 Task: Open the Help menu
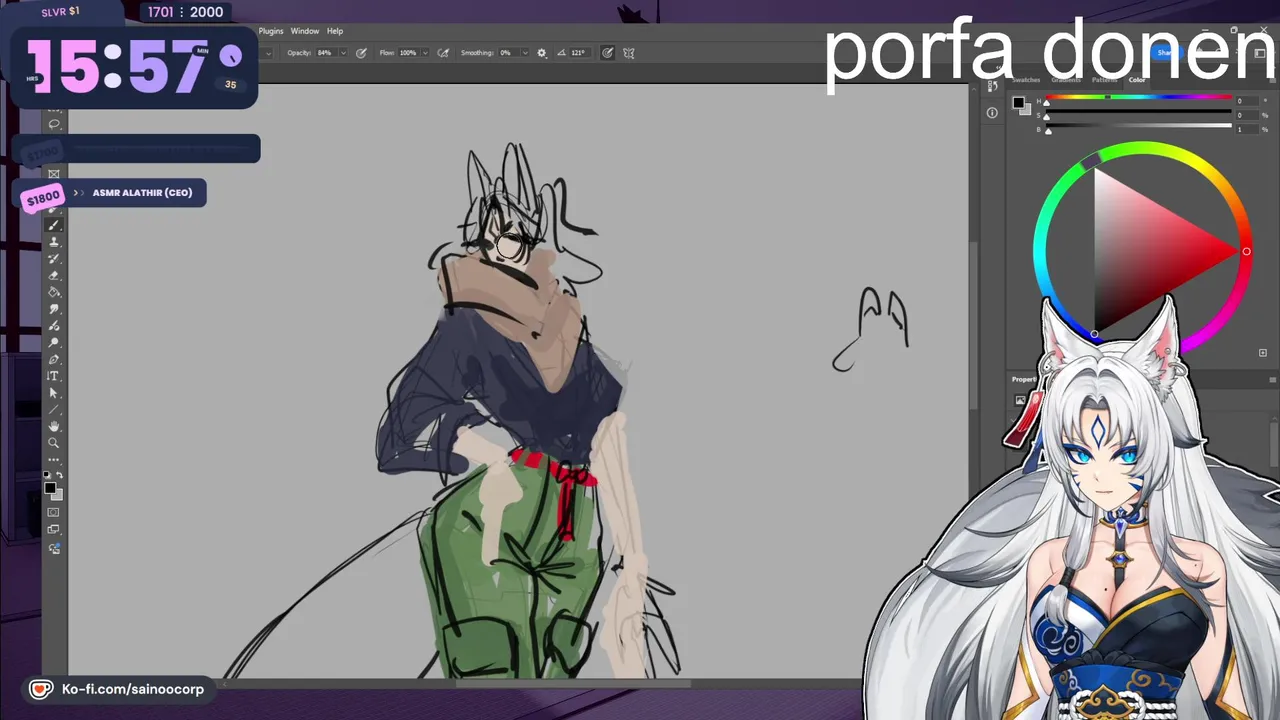[x=335, y=31]
